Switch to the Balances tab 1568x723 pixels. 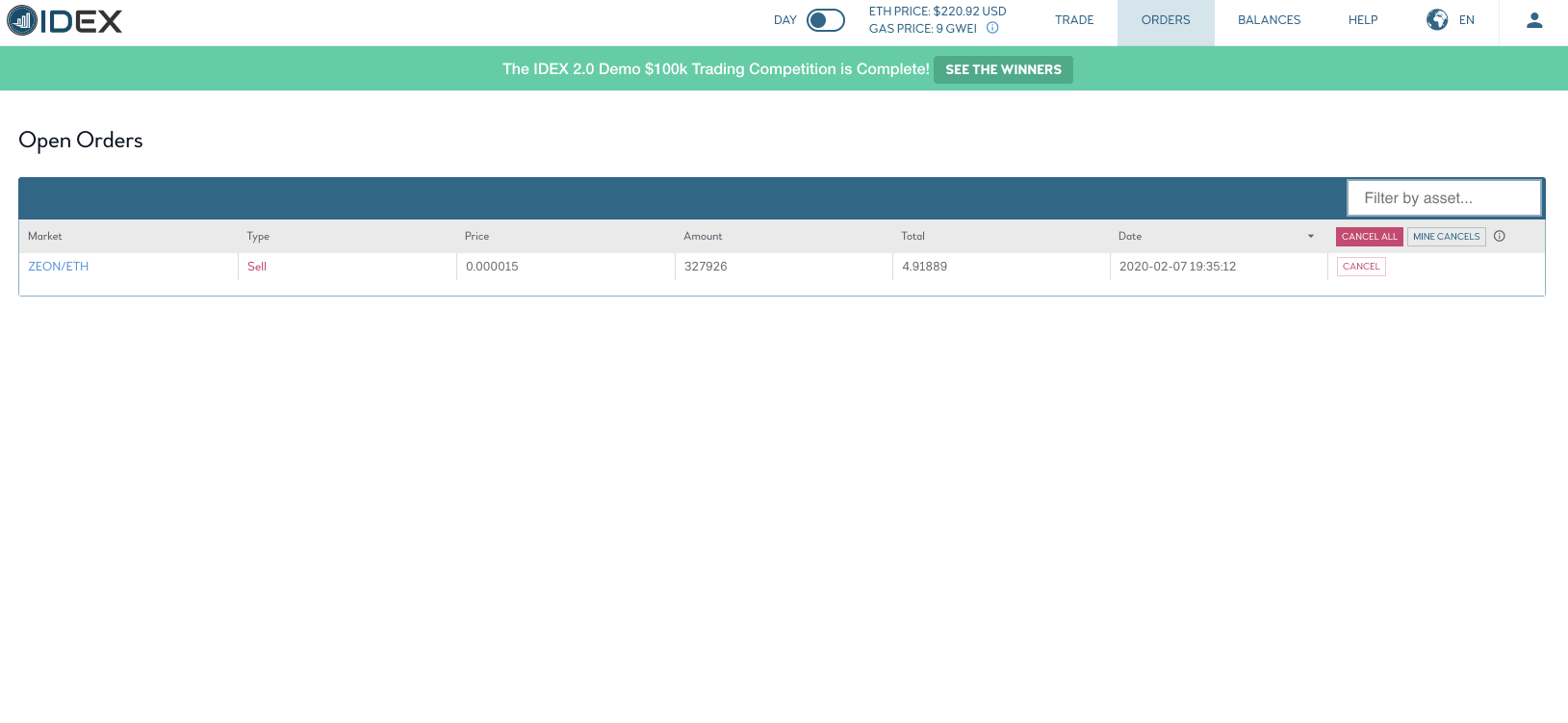point(1269,20)
